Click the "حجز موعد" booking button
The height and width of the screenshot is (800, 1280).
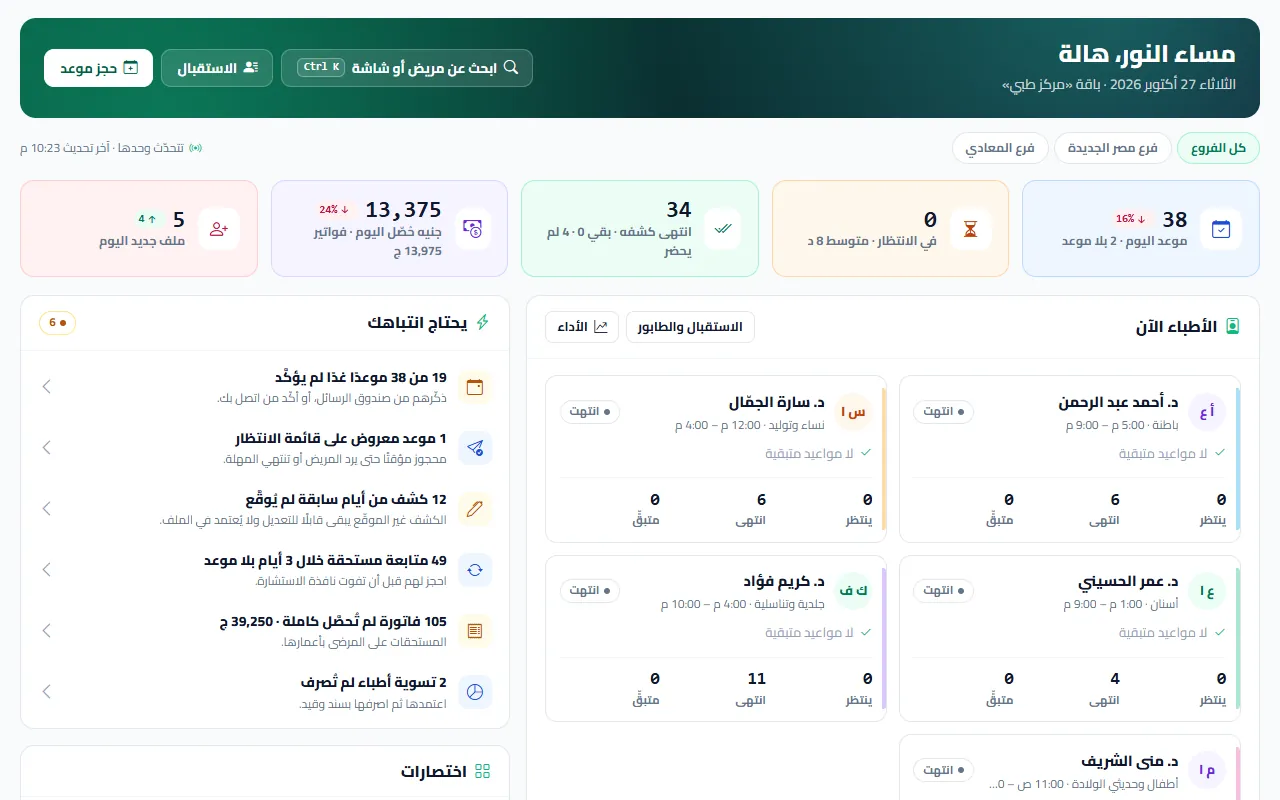[x=98, y=68]
